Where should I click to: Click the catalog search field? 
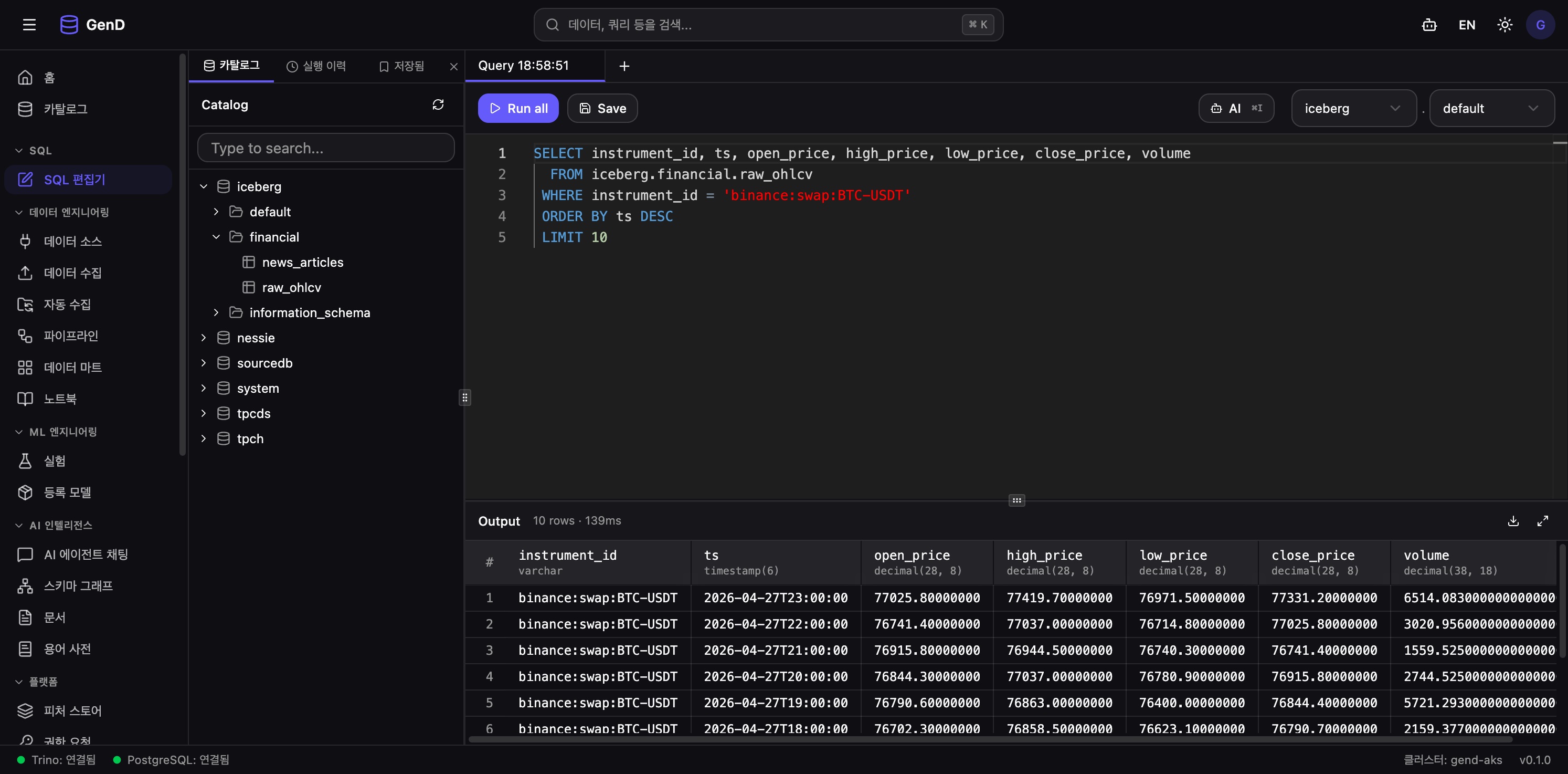pos(326,148)
